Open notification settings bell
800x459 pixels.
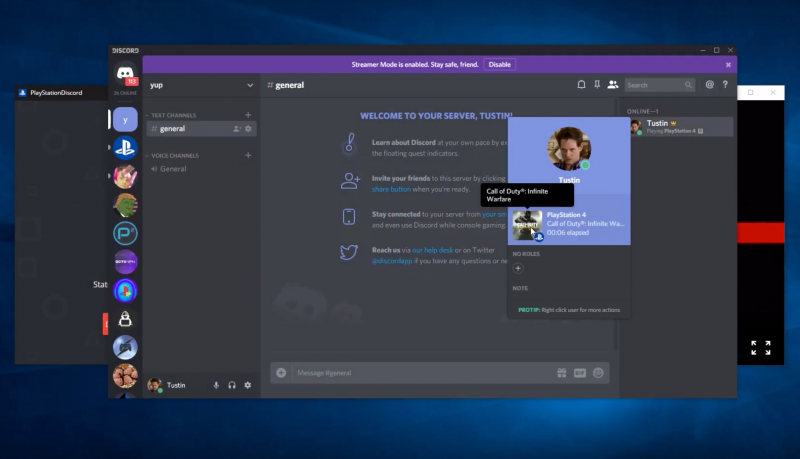pos(581,85)
